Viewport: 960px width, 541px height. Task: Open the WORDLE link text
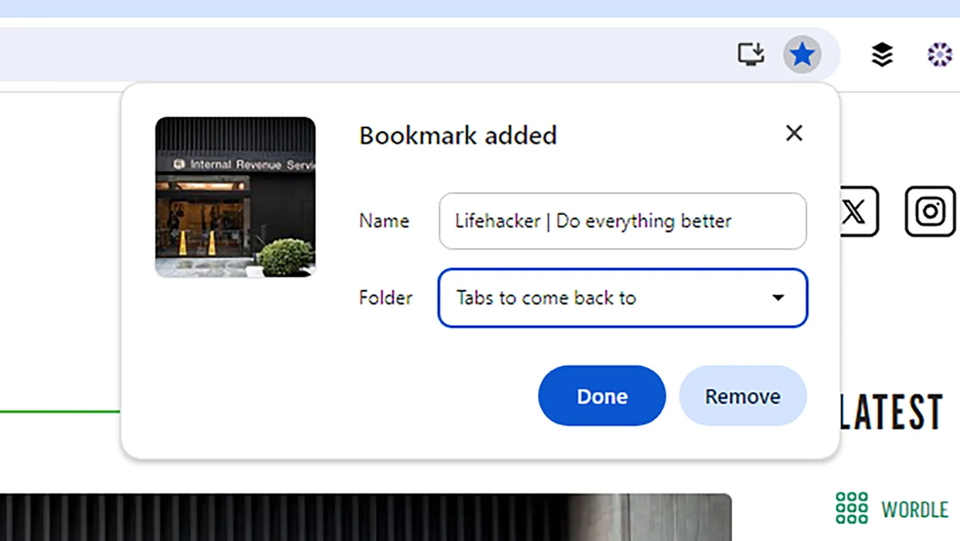[915, 509]
